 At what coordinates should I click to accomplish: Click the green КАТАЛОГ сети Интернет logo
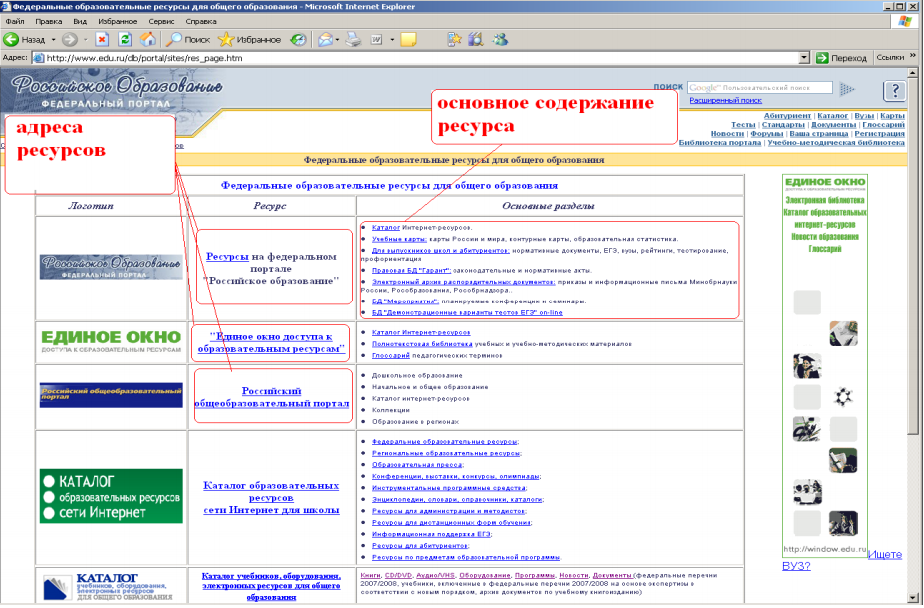pos(111,496)
